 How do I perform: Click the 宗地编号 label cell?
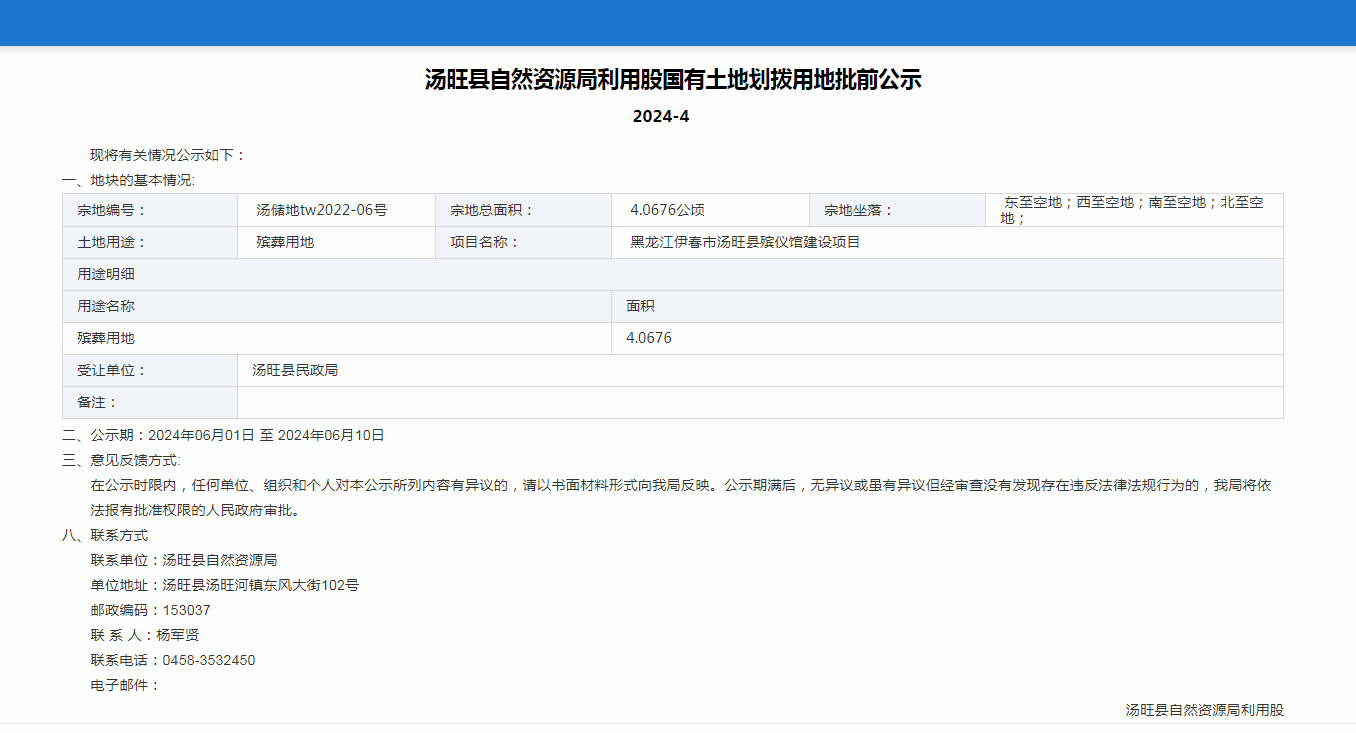tap(150, 210)
